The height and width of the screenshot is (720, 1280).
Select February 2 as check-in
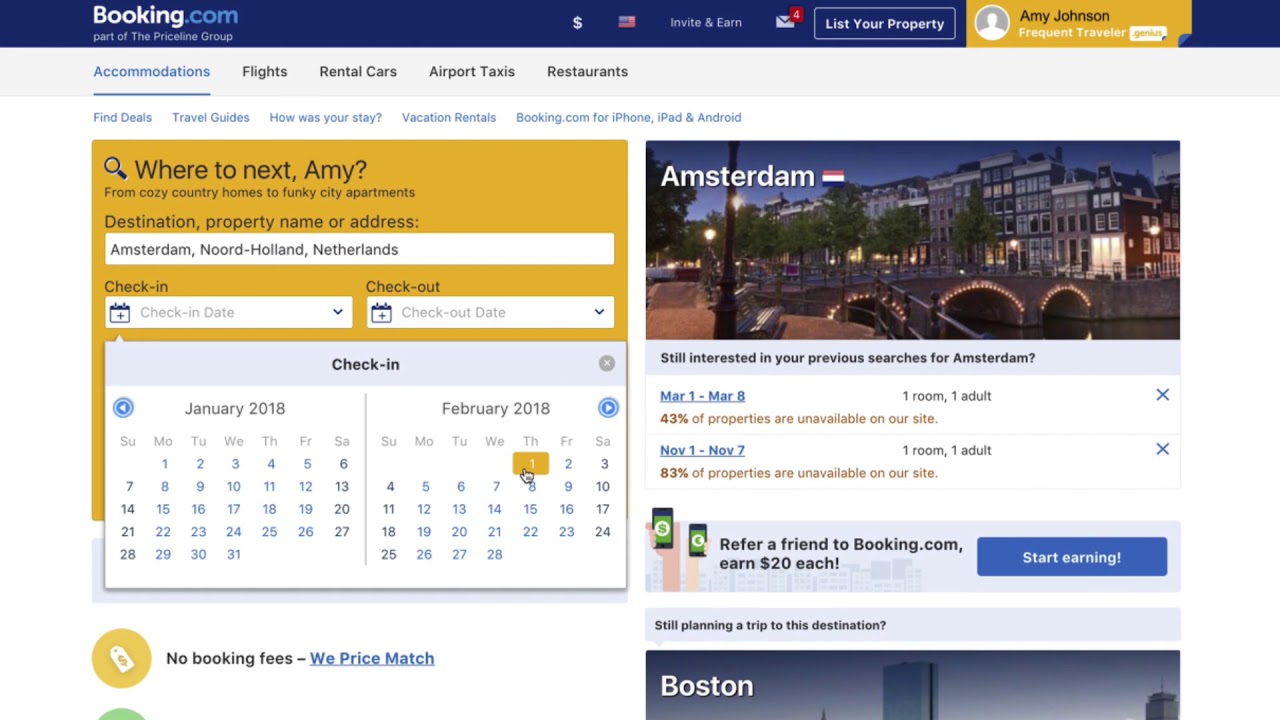(x=568, y=464)
